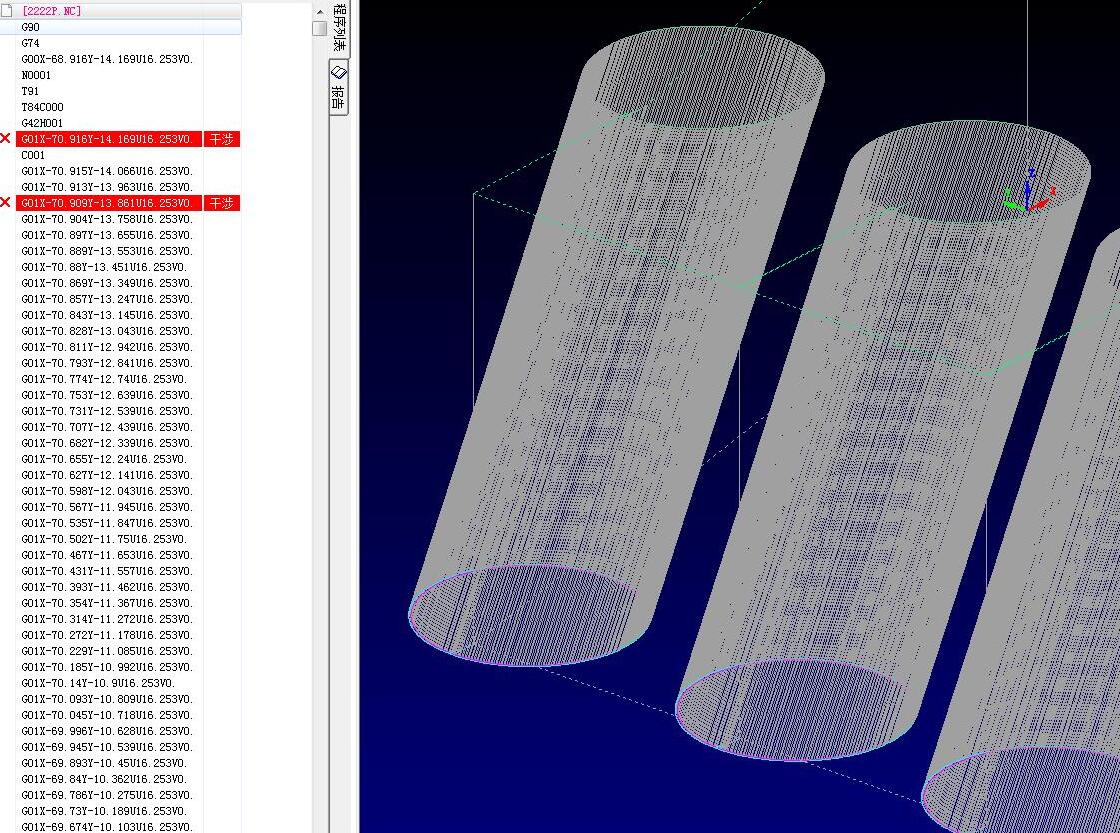The image size is (1120, 833).
Task: Select the G42H001 line
Action: point(42,123)
